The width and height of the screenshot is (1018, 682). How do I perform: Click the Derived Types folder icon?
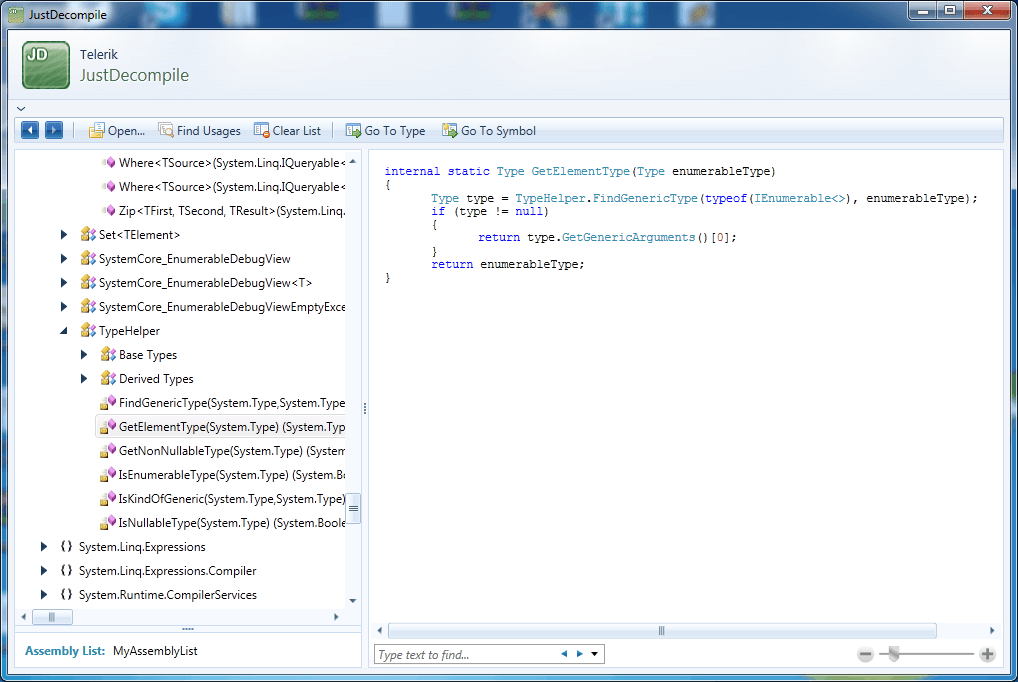[108, 379]
